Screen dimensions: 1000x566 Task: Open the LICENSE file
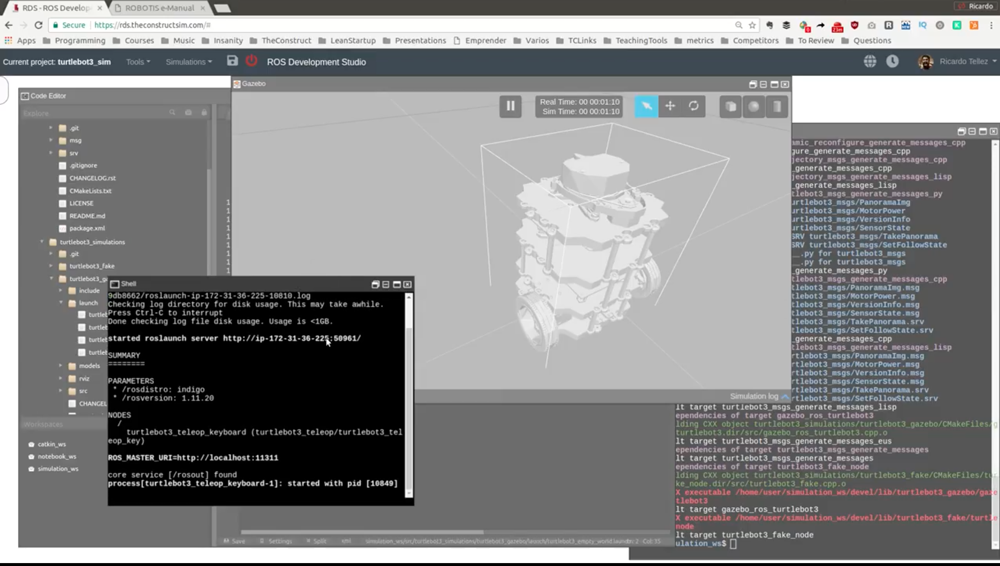pyautogui.click(x=81, y=203)
